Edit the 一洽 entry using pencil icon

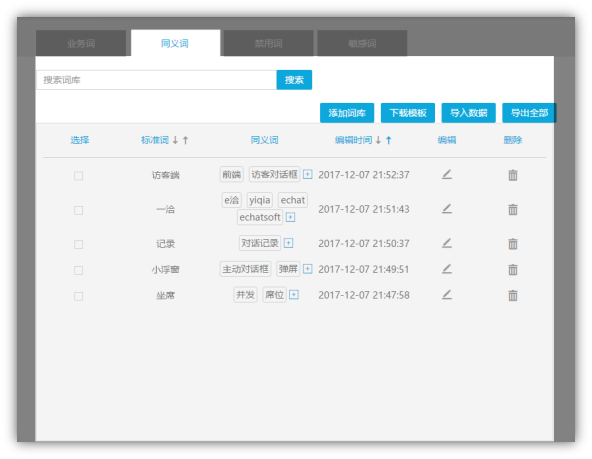point(447,209)
